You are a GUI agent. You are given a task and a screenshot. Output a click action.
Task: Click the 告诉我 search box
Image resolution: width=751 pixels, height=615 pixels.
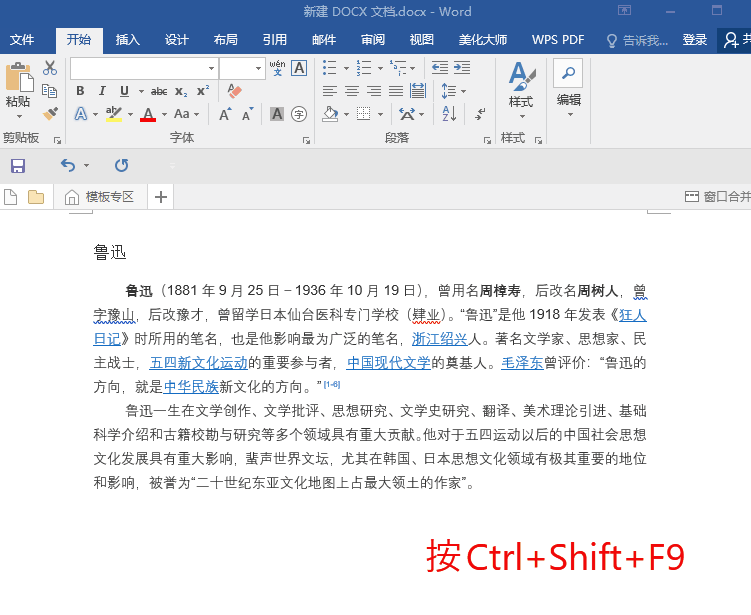(638, 40)
